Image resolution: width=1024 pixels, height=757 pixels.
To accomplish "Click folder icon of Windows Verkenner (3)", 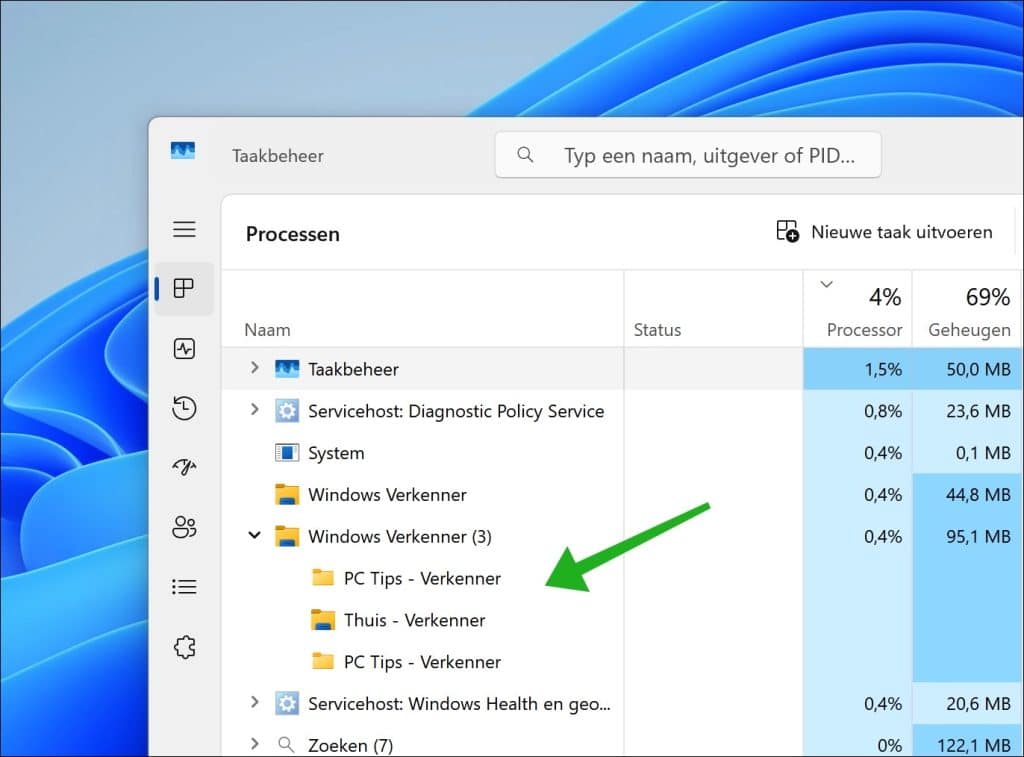I will [x=287, y=536].
